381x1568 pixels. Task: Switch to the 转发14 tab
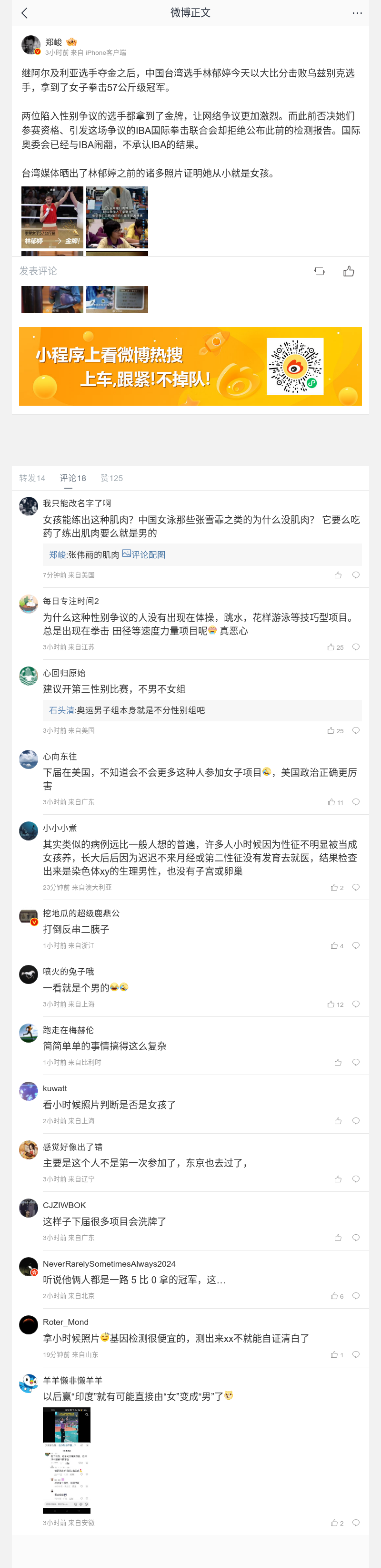[32, 478]
